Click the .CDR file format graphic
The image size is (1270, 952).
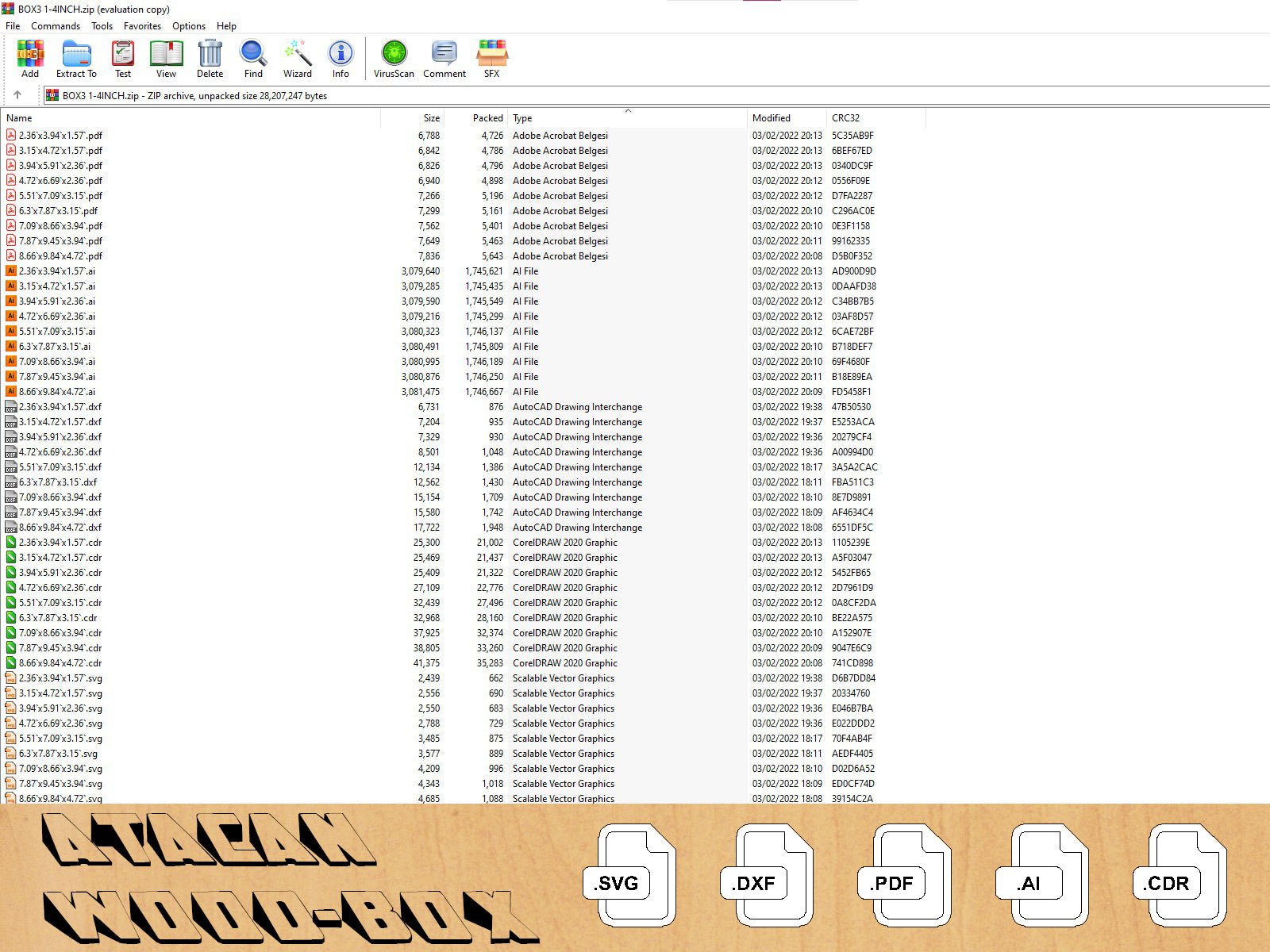(1180, 875)
